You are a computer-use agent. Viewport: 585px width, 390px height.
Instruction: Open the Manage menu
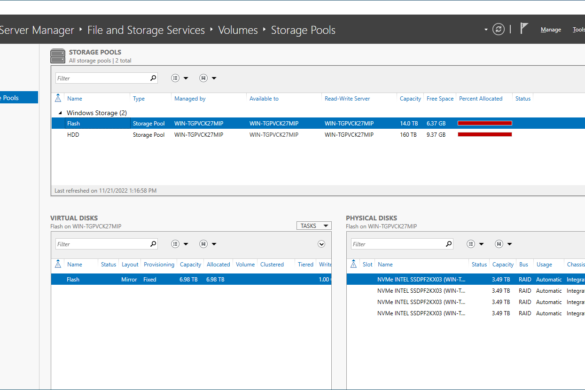551,29
